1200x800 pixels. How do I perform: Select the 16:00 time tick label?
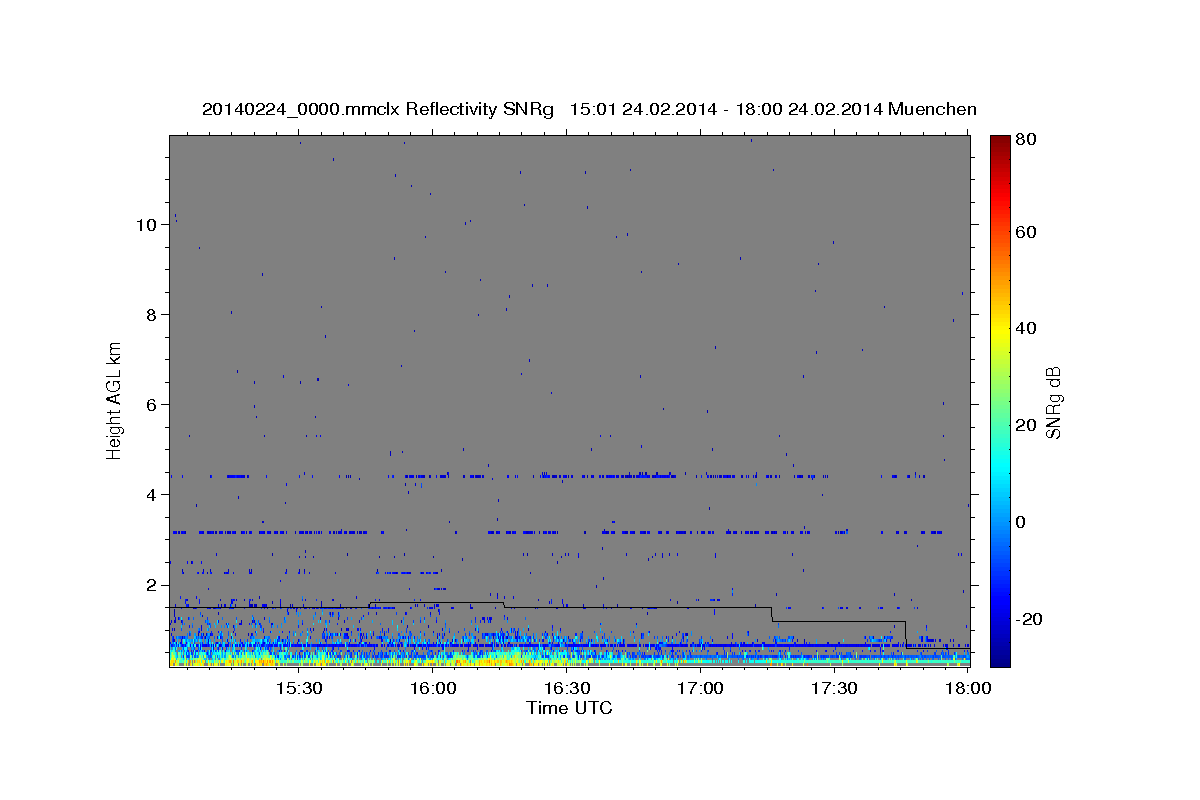(x=432, y=689)
